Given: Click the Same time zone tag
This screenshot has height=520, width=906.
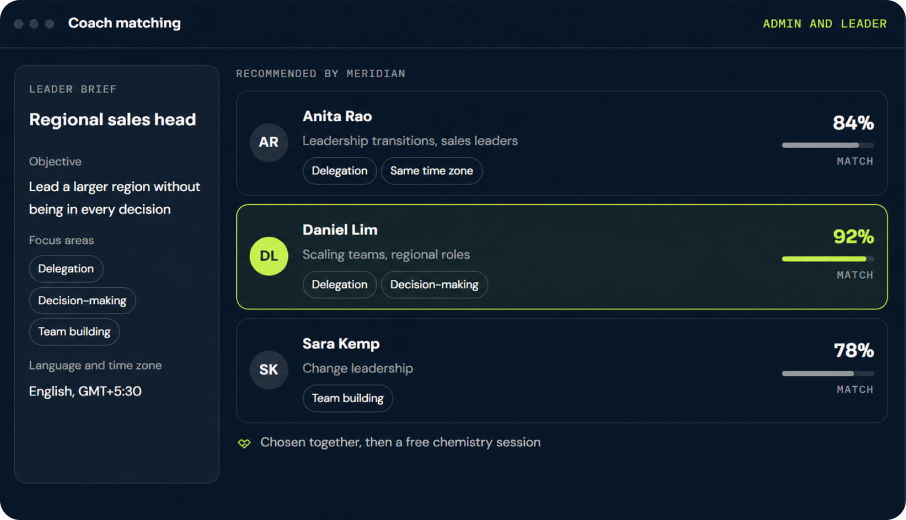Looking at the screenshot, I should pos(432,171).
